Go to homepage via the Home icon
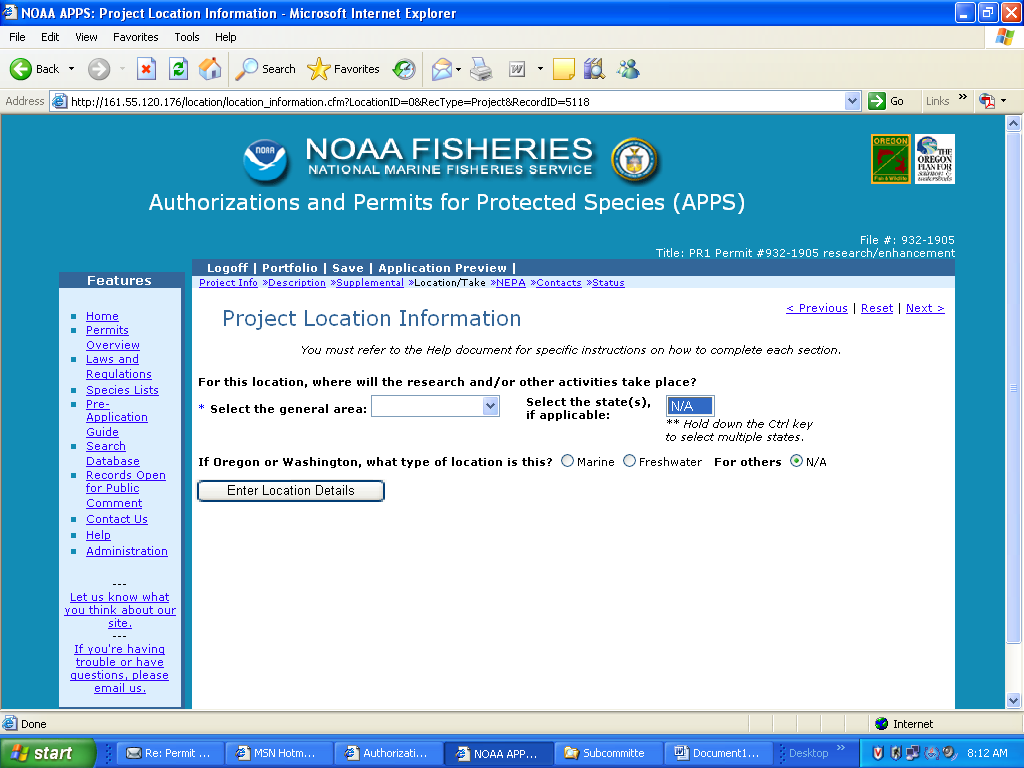Screen dimensions: 1024x768 point(210,69)
